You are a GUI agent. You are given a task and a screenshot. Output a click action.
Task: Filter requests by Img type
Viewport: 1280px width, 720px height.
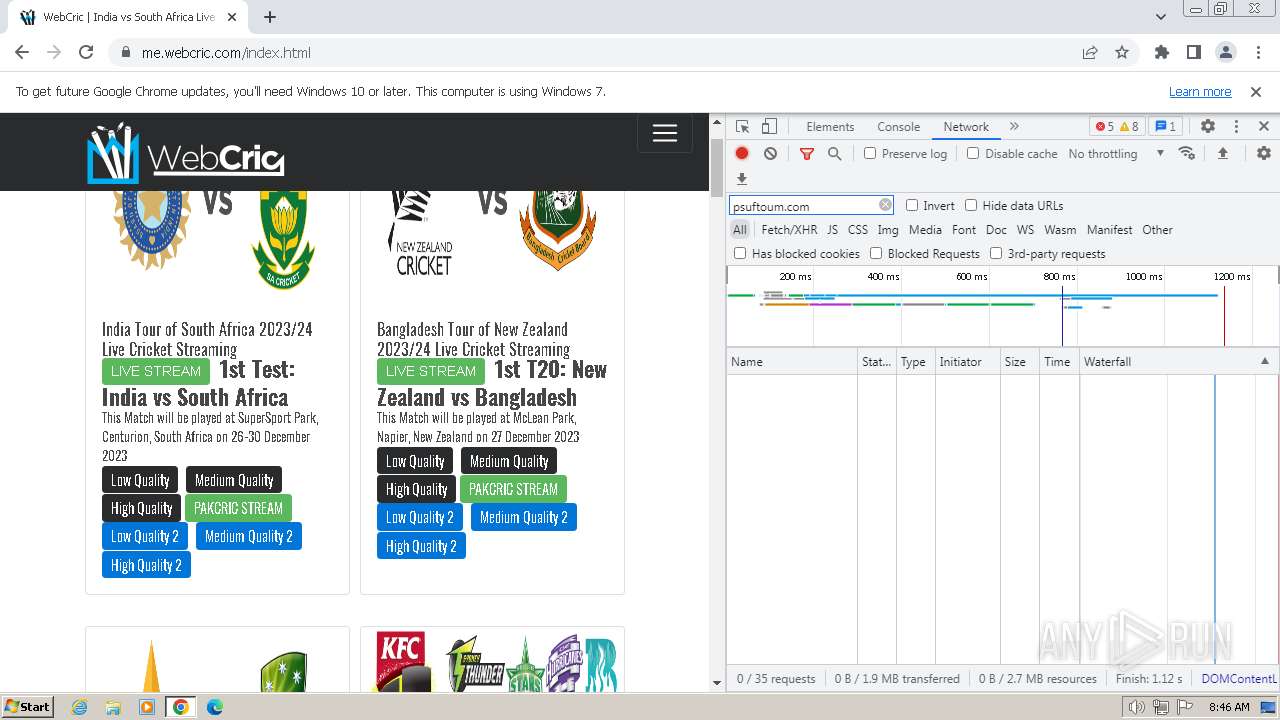(x=887, y=230)
